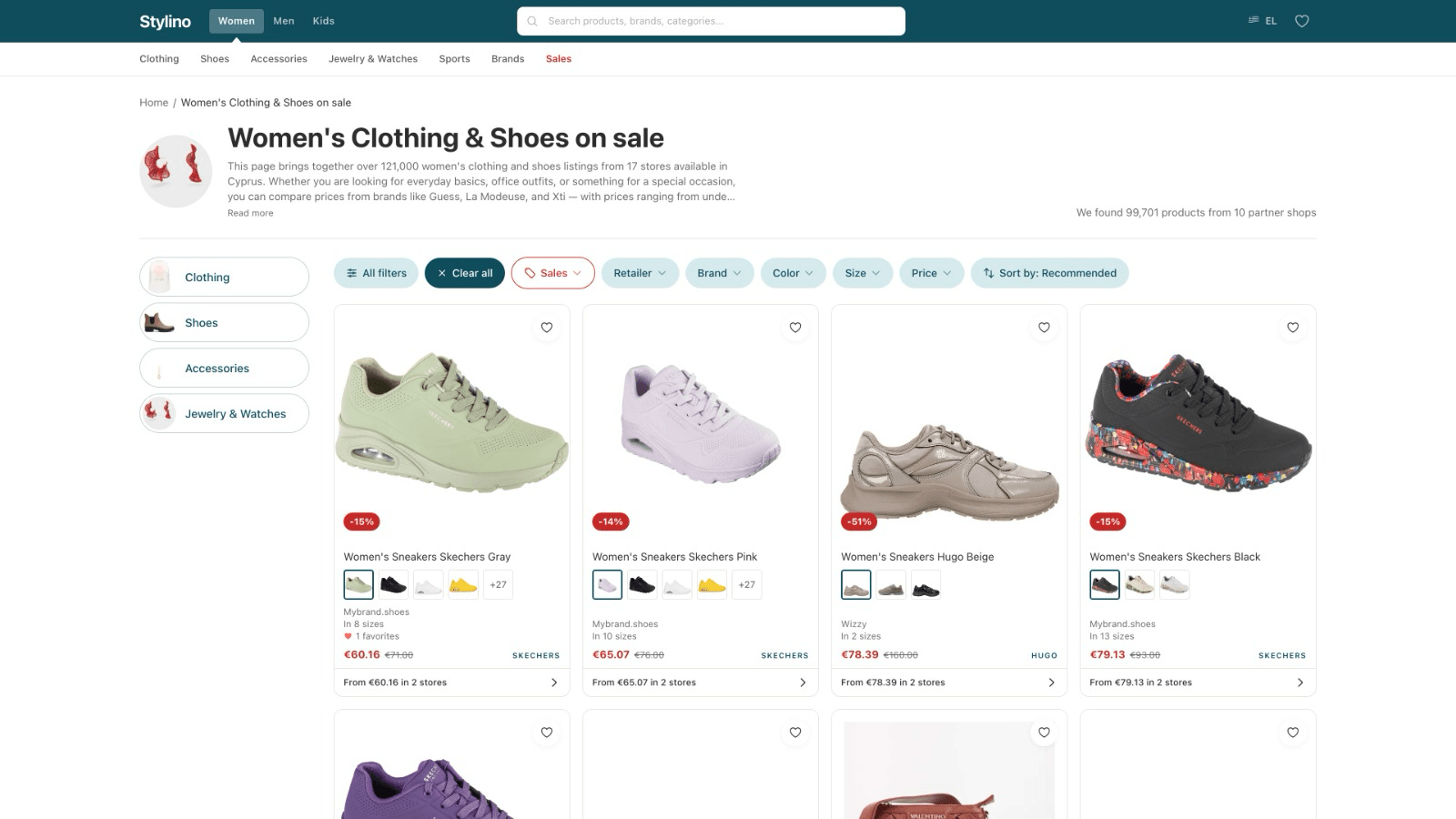This screenshot has height=819, width=1456.
Task: Expand the Brand filter dropdown
Action: click(x=719, y=273)
